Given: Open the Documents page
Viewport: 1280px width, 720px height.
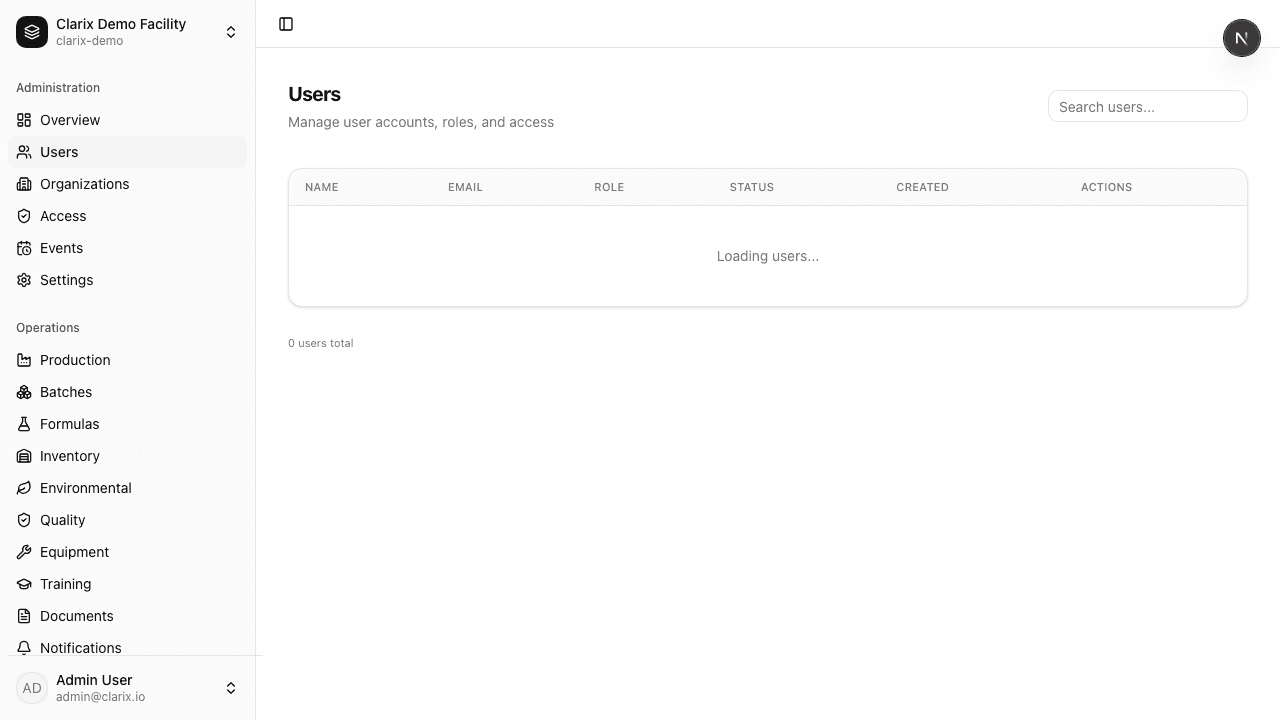Looking at the screenshot, I should 127,616.
